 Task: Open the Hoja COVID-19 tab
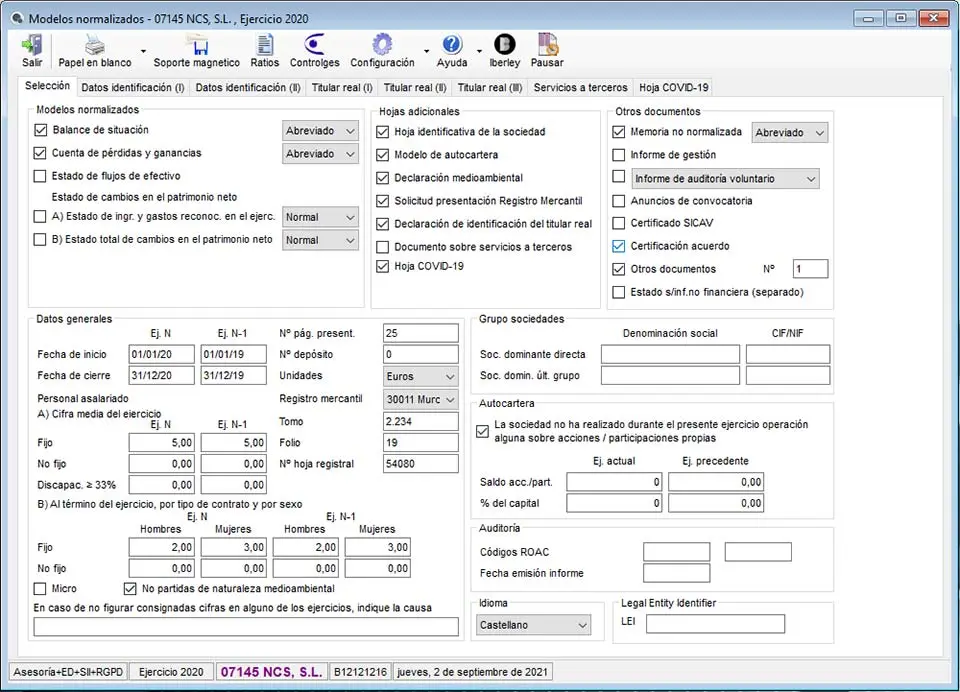point(673,88)
